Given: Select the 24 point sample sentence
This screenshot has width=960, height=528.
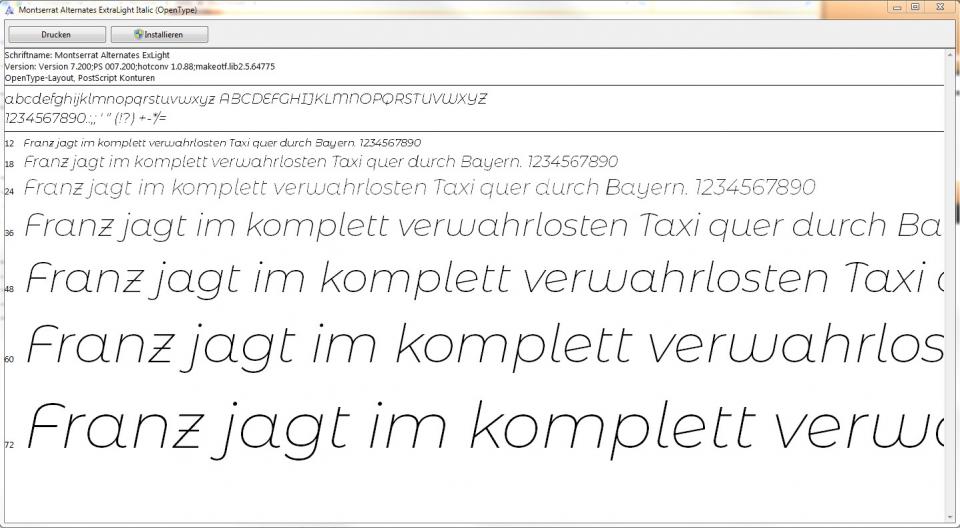Looking at the screenshot, I should click(x=419, y=188).
